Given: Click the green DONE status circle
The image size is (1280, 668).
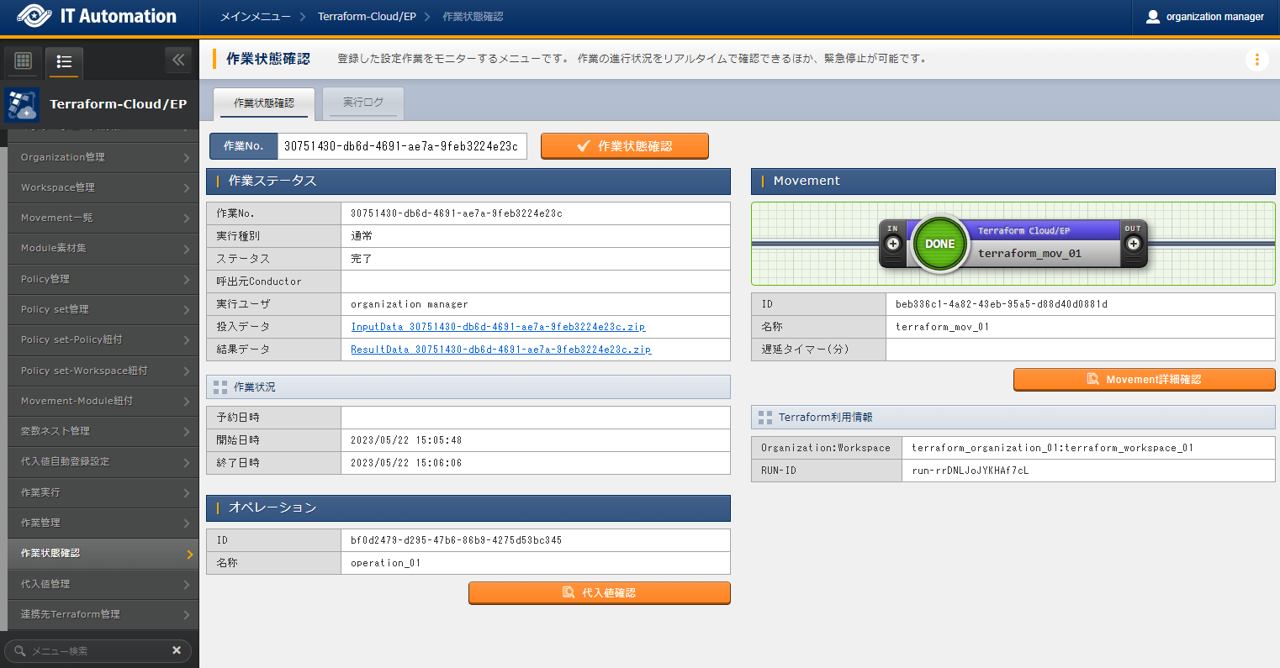Looking at the screenshot, I should [939, 244].
